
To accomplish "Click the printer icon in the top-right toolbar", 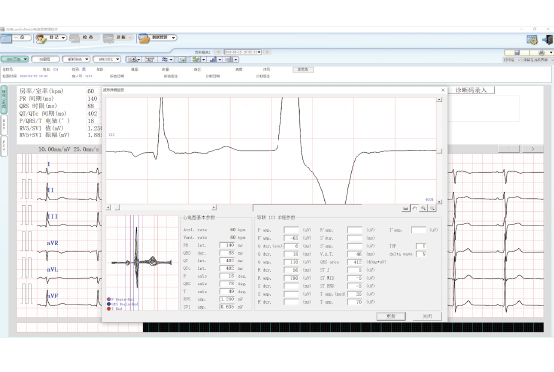I will point(541,53).
